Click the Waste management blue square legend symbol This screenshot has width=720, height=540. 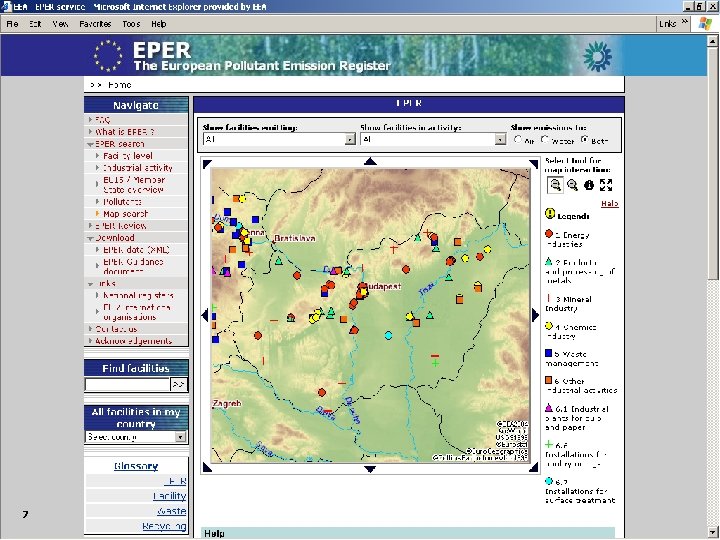pos(548,353)
